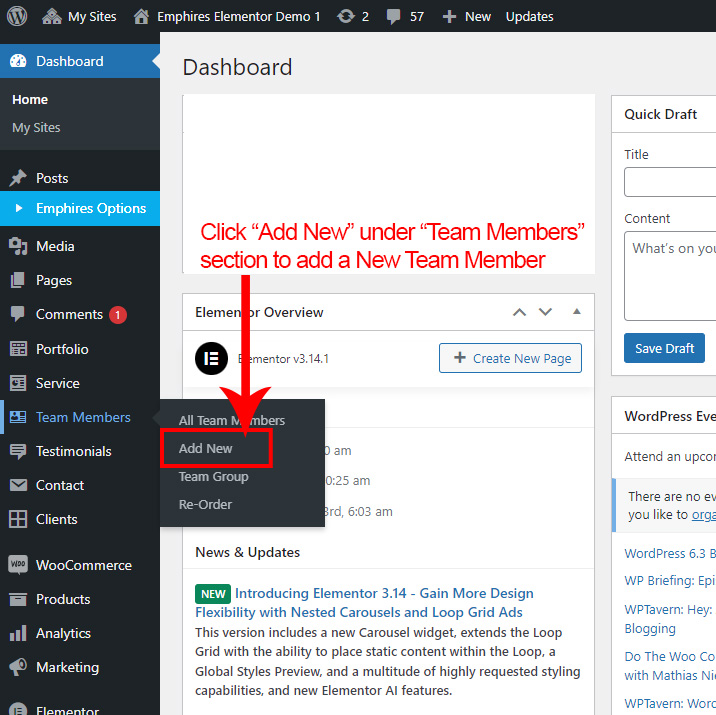716x715 pixels.
Task: Select the Marketing megaphone icon
Action: 18,667
